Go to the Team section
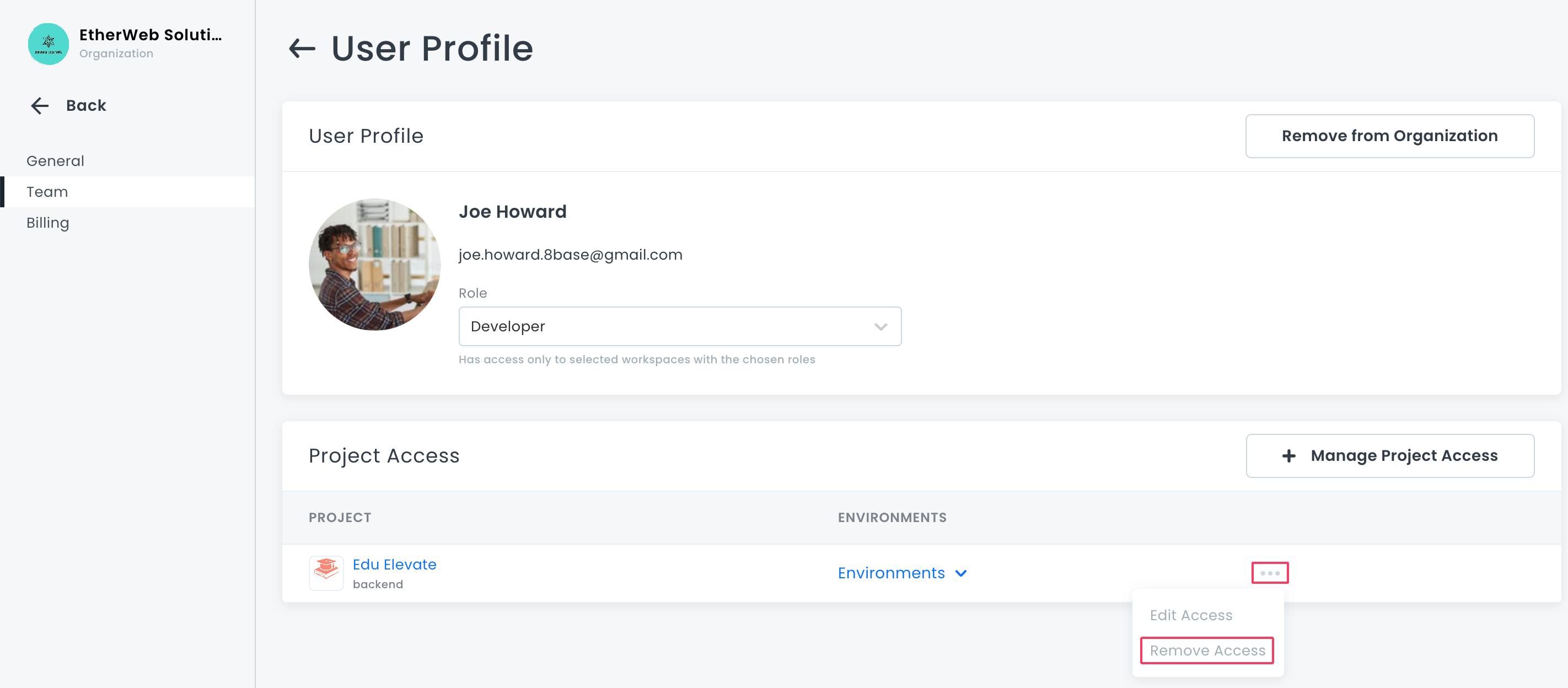This screenshot has height=688, width=1568. click(x=47, y=192)
